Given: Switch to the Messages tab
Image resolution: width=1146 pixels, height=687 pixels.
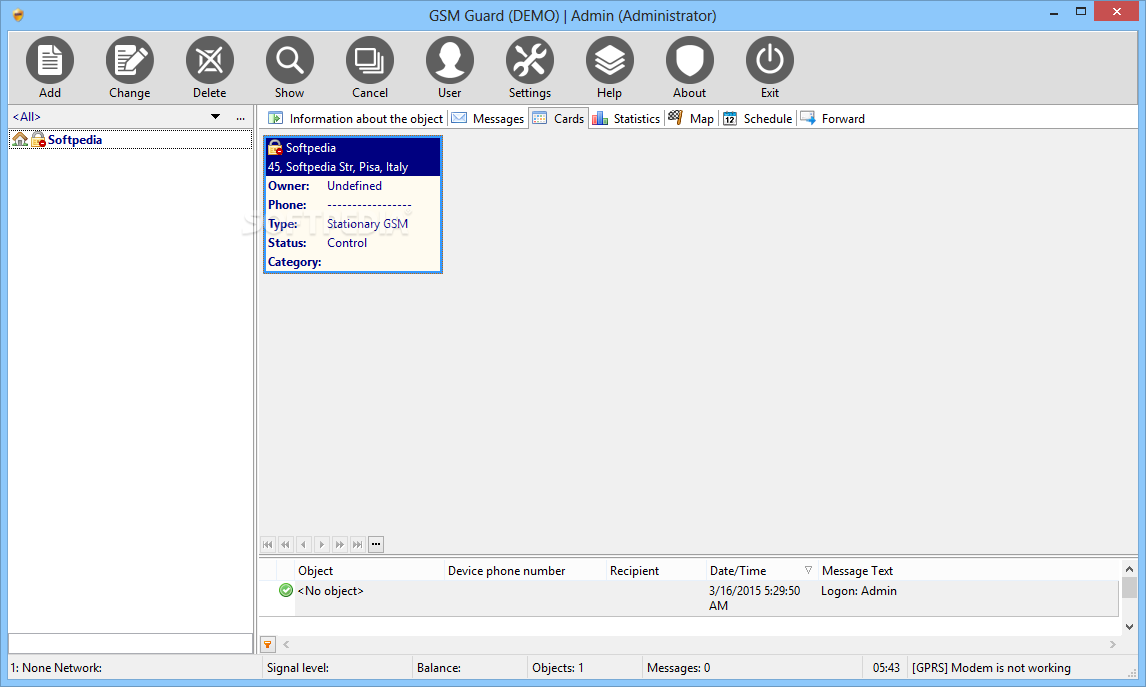Looking at the screenshot, I should point(487,118).
